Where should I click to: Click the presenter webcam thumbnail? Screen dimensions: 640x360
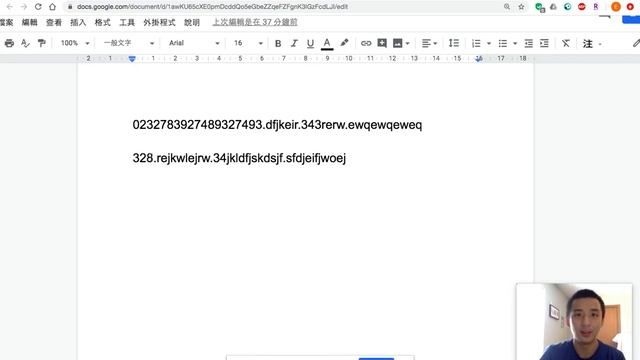574,322
